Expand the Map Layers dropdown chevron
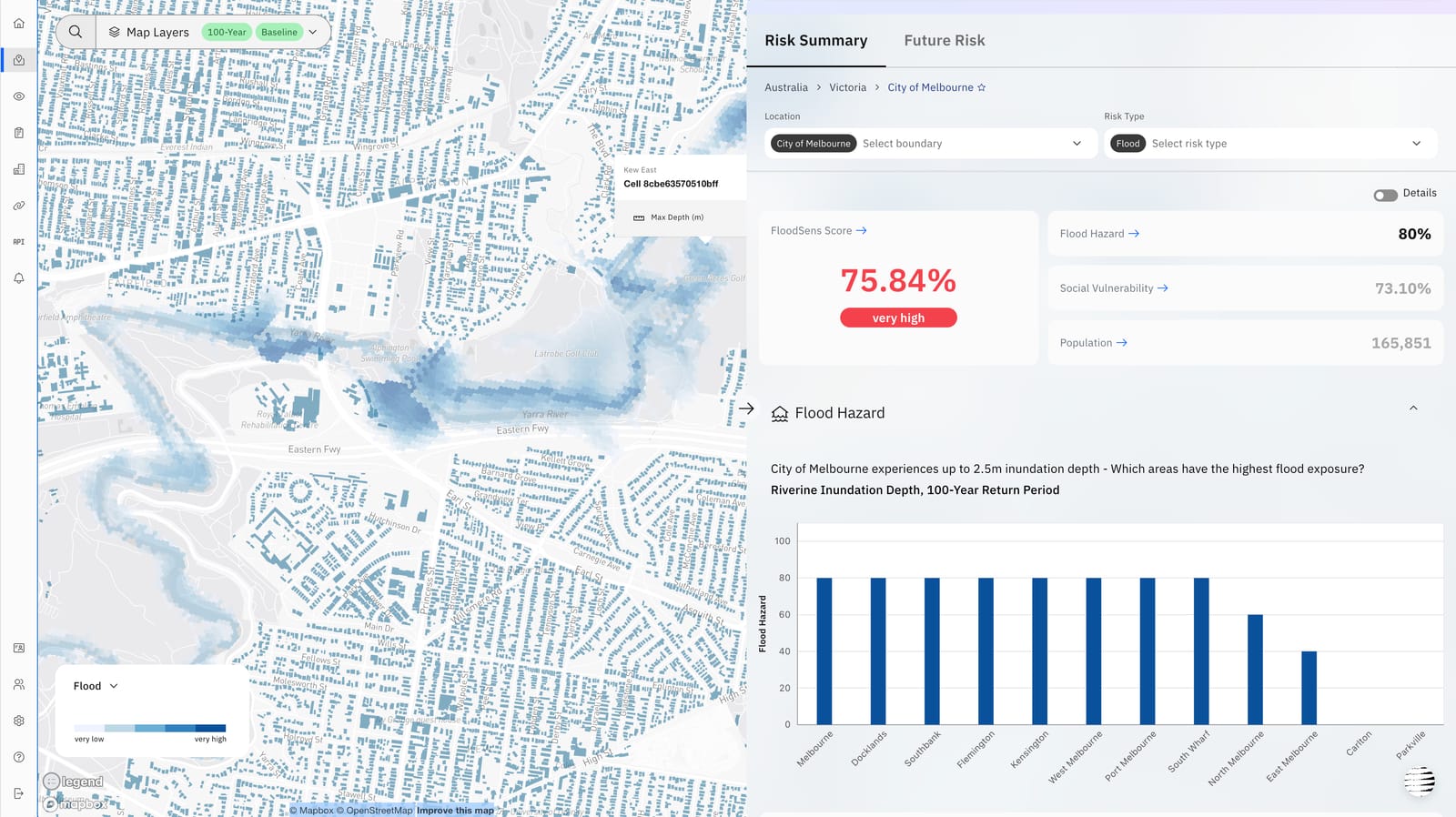This screenshot has width=1456, height=817. pos(313,32)
